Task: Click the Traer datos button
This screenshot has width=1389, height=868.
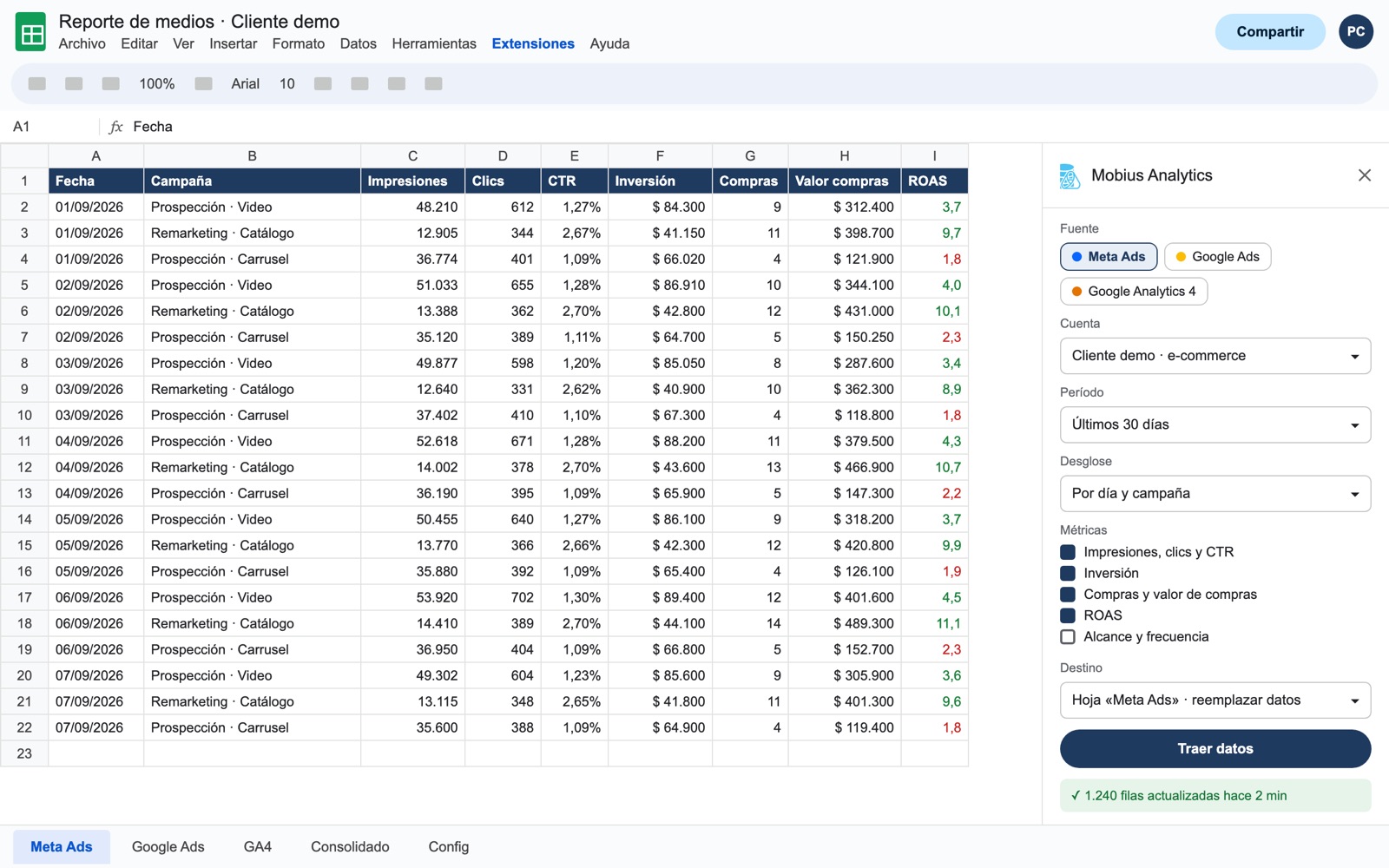Action: click(1215, 749)
